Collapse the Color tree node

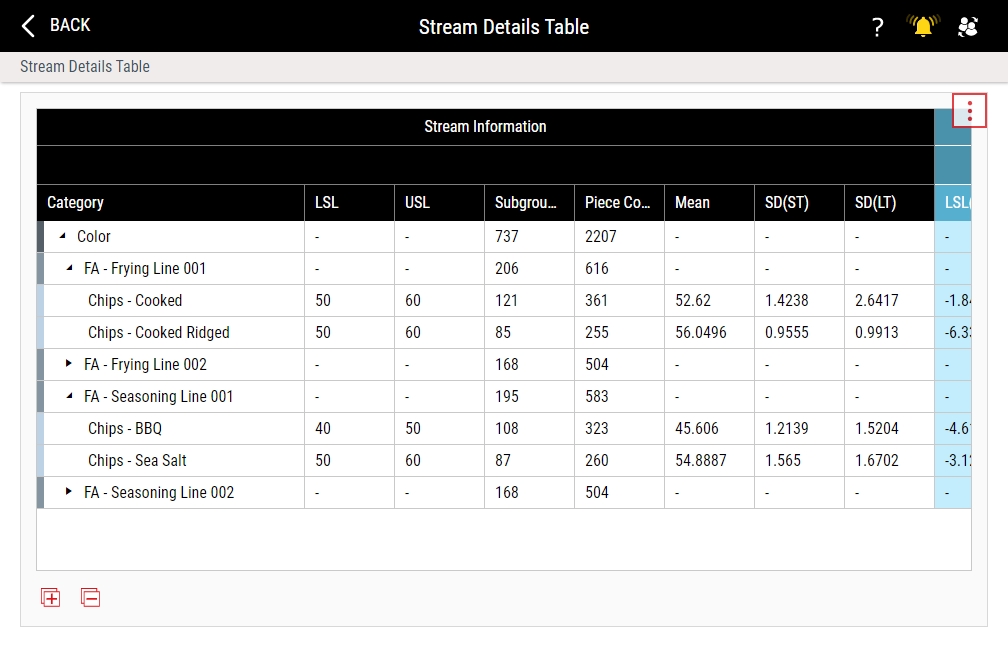pyautogui.click(x=62, y=236)
